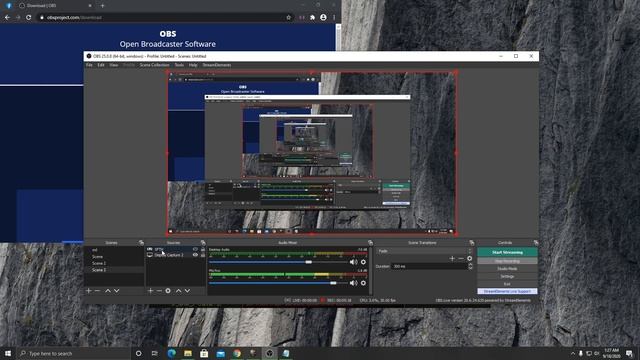Viewport: 640px width, 360px height.
Task: Open the File menu in OBS
Action: point(89,65)
